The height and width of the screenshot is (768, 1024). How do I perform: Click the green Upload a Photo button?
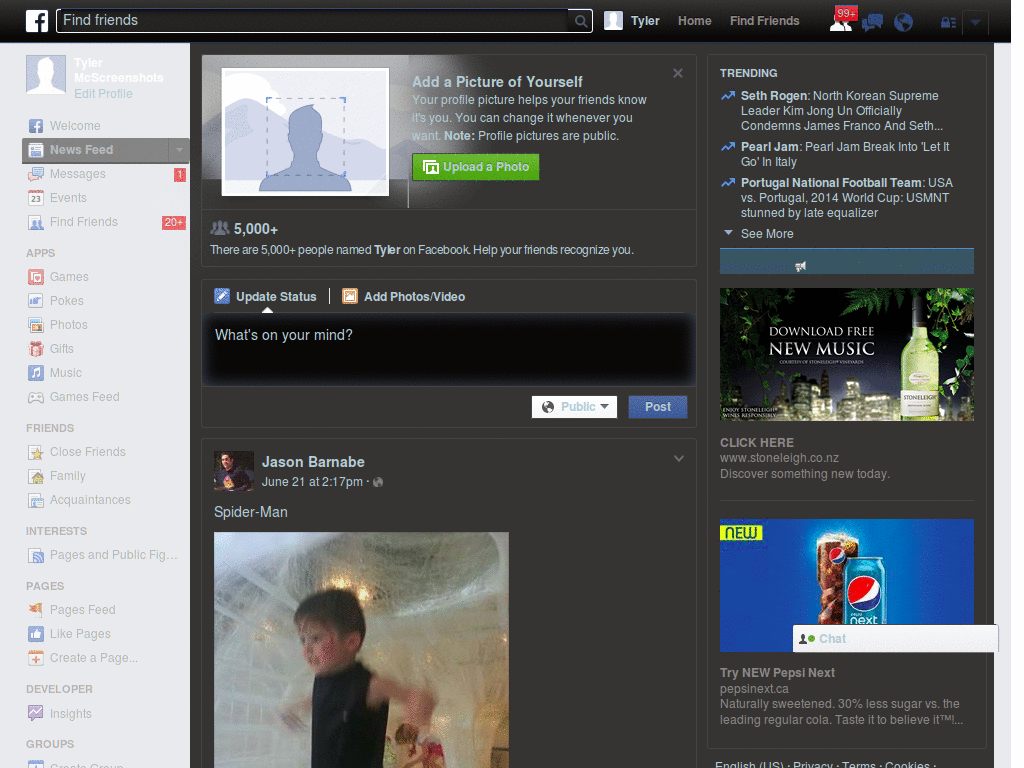[475, 167]
